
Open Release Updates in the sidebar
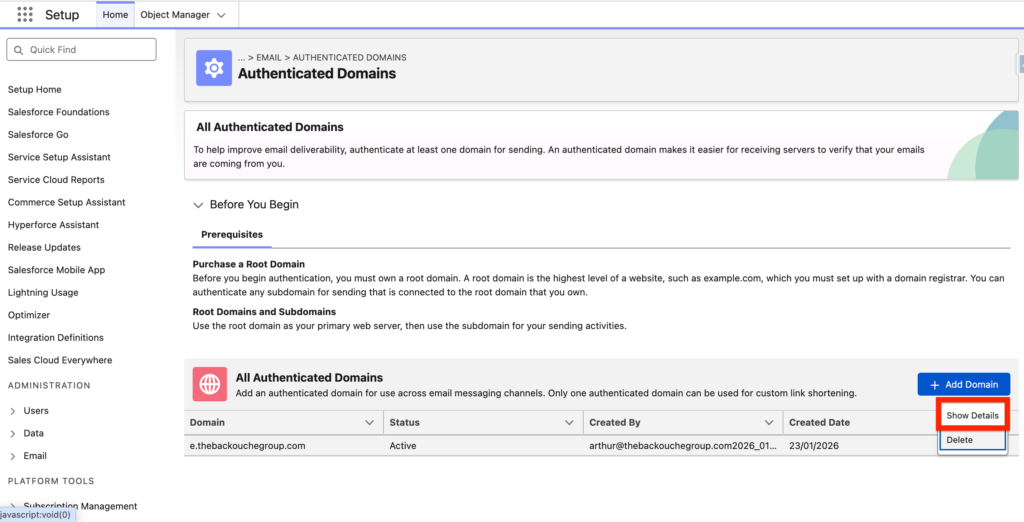(x=44, y=247)
